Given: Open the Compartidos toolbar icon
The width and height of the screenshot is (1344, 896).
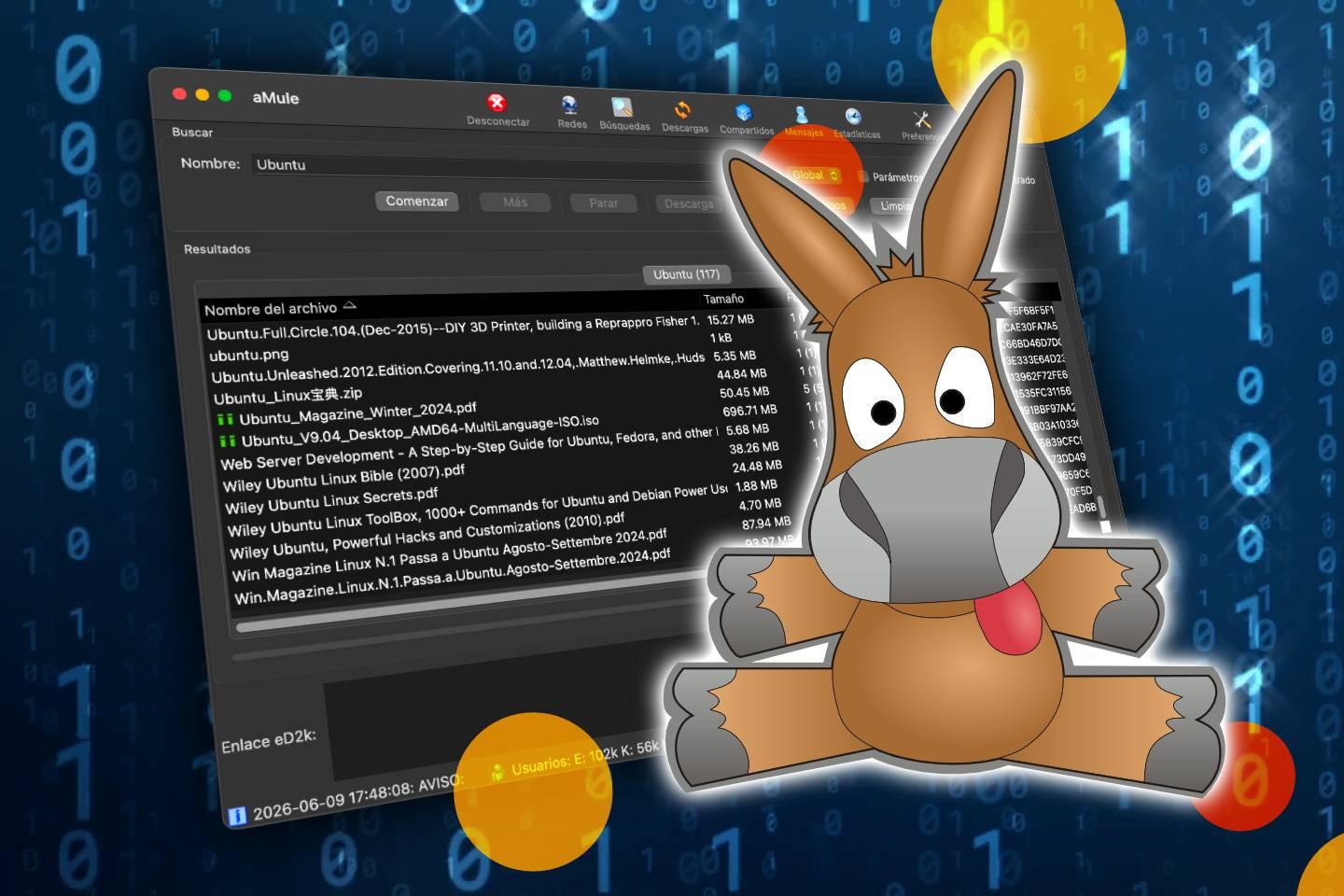Looking at the screenshot, I should pyautogui.click(x=744, y=114).
